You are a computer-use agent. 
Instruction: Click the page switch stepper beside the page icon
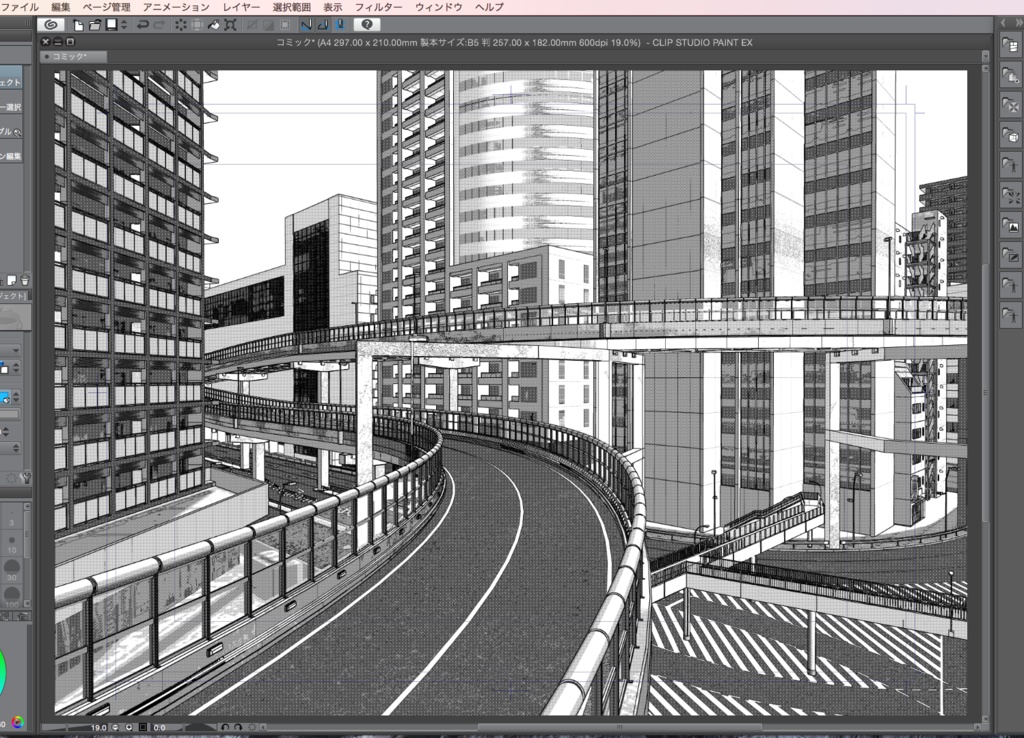pos(124,23)
